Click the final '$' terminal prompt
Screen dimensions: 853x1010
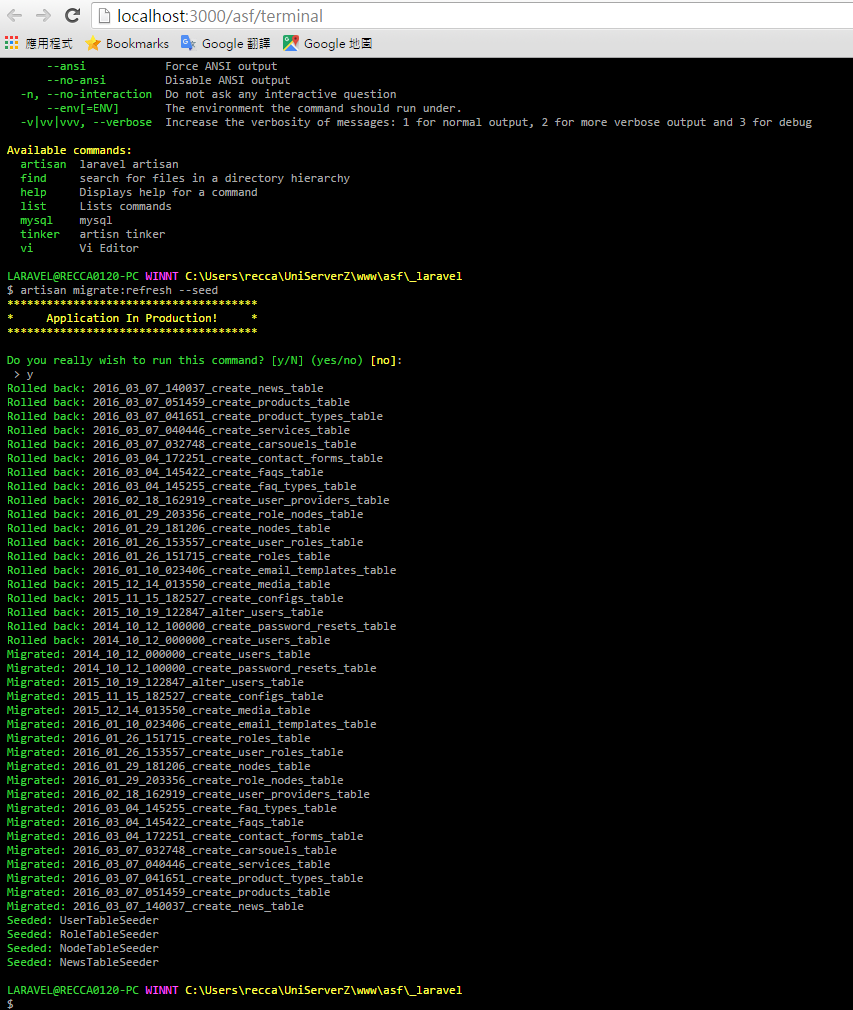tap(10, 1004)
